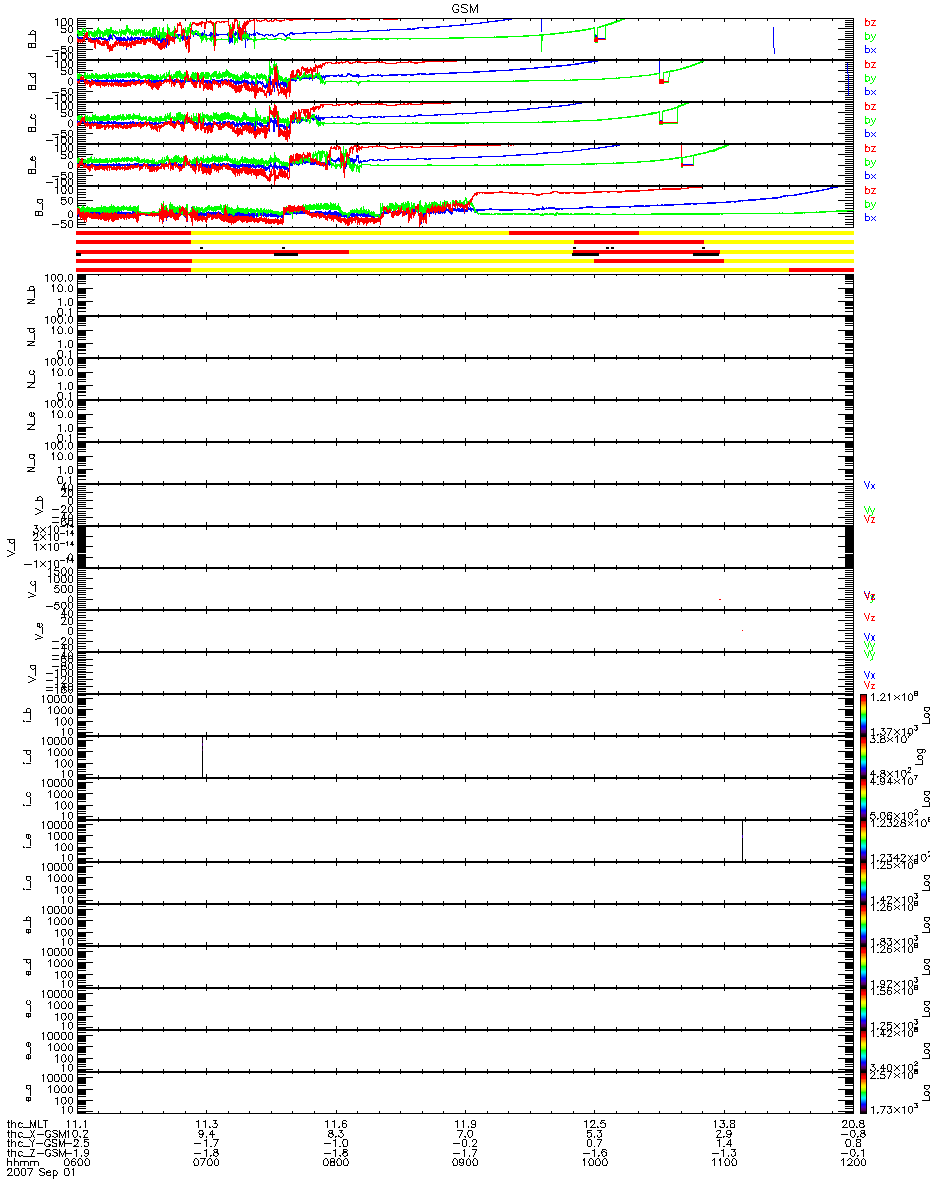Click the e_a electron spectrogram label
Screen dimensions: 930x1200
click(x=28, y=1092)
